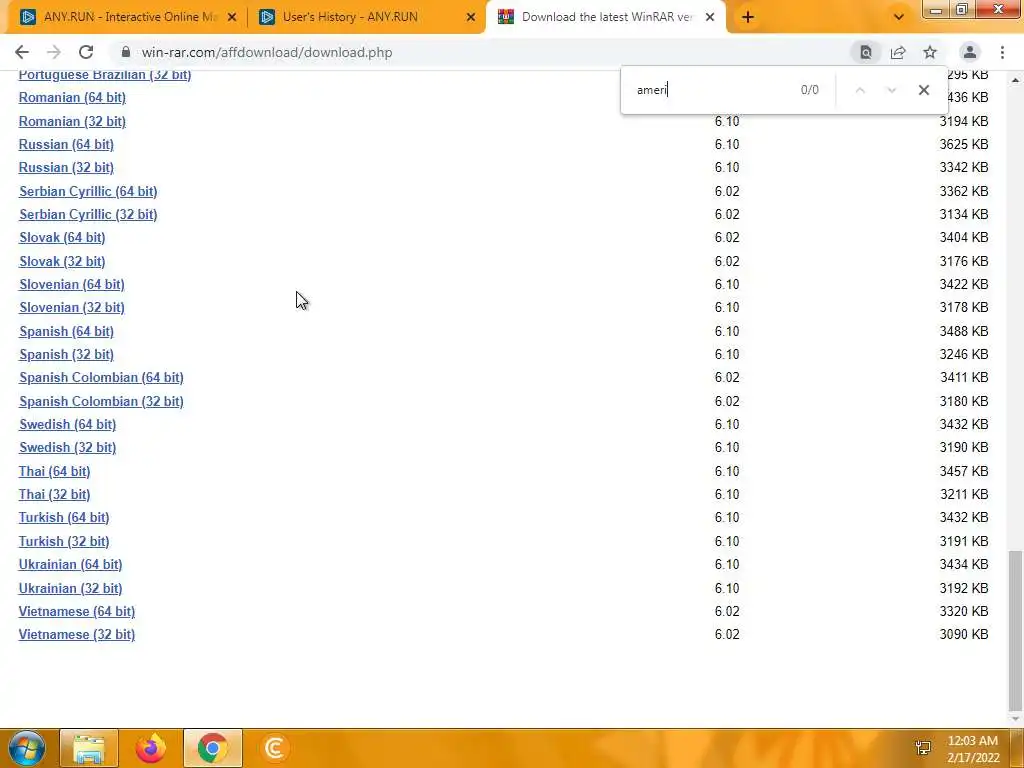Image resolution: width=1024 pixels, height=768 pixels.
Task: Close the find bar
Action: point(923,90)
